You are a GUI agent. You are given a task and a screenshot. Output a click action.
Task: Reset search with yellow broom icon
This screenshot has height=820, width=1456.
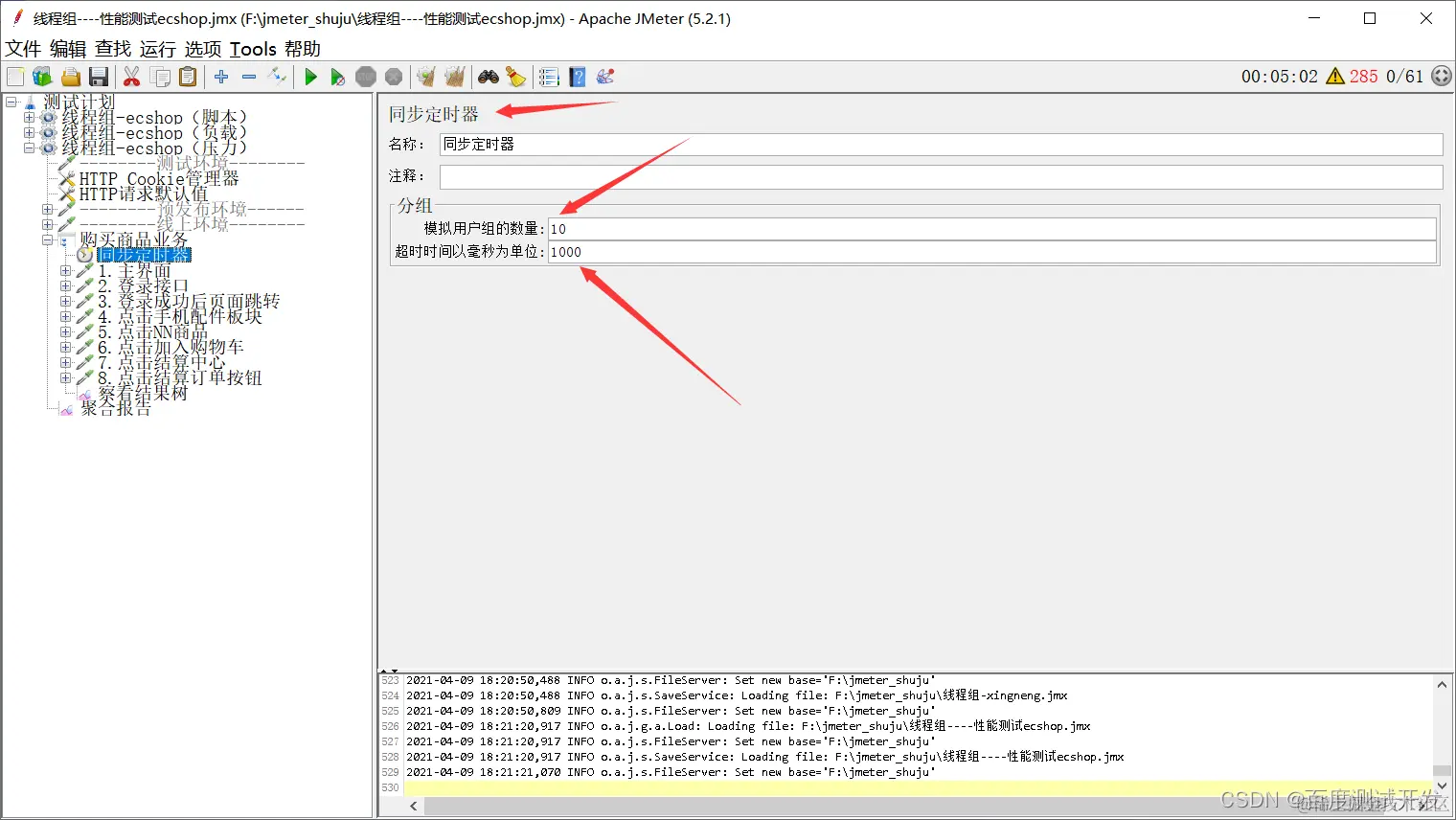515,77
